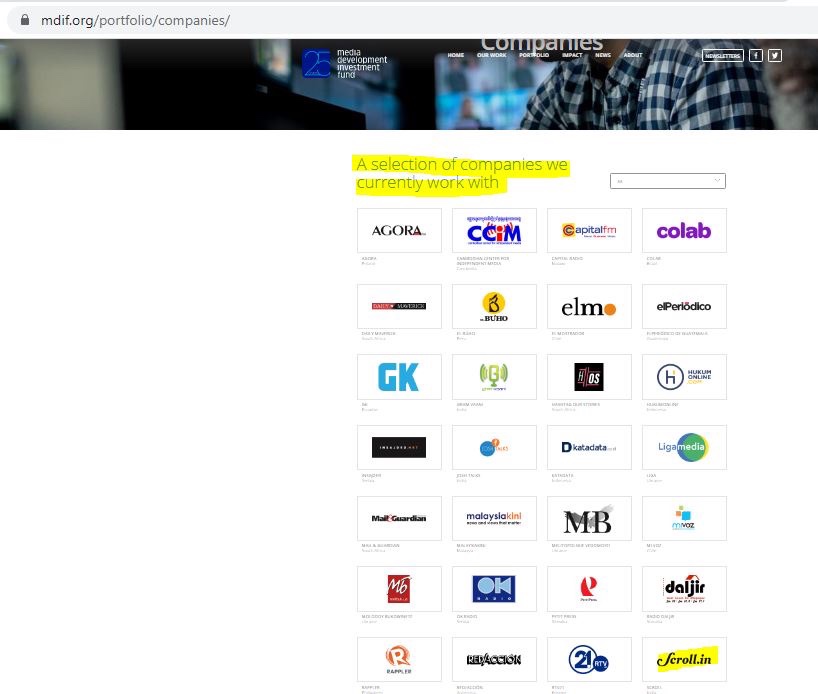
Task: Open the About navigation link
Action: click(633, 56)
